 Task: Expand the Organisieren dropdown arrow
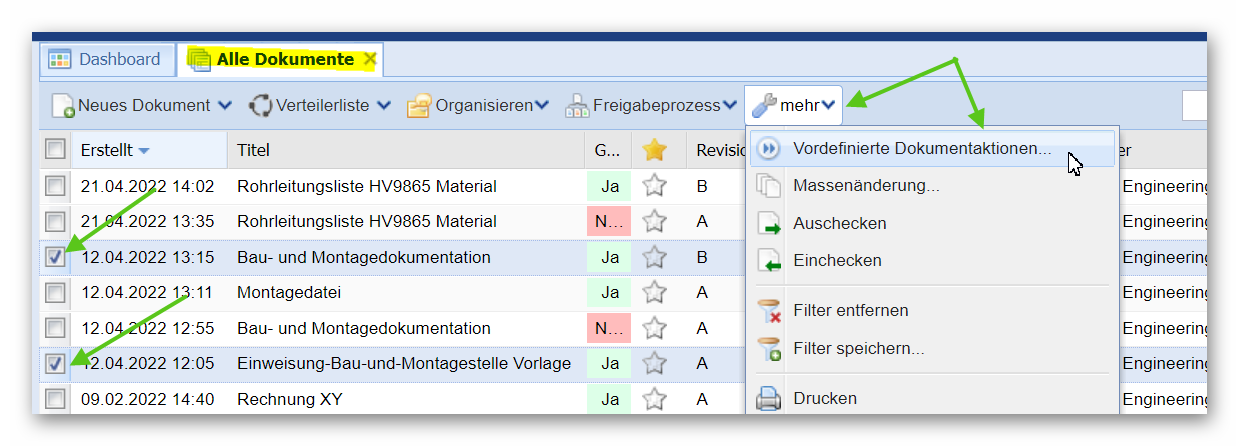point(541,105)
